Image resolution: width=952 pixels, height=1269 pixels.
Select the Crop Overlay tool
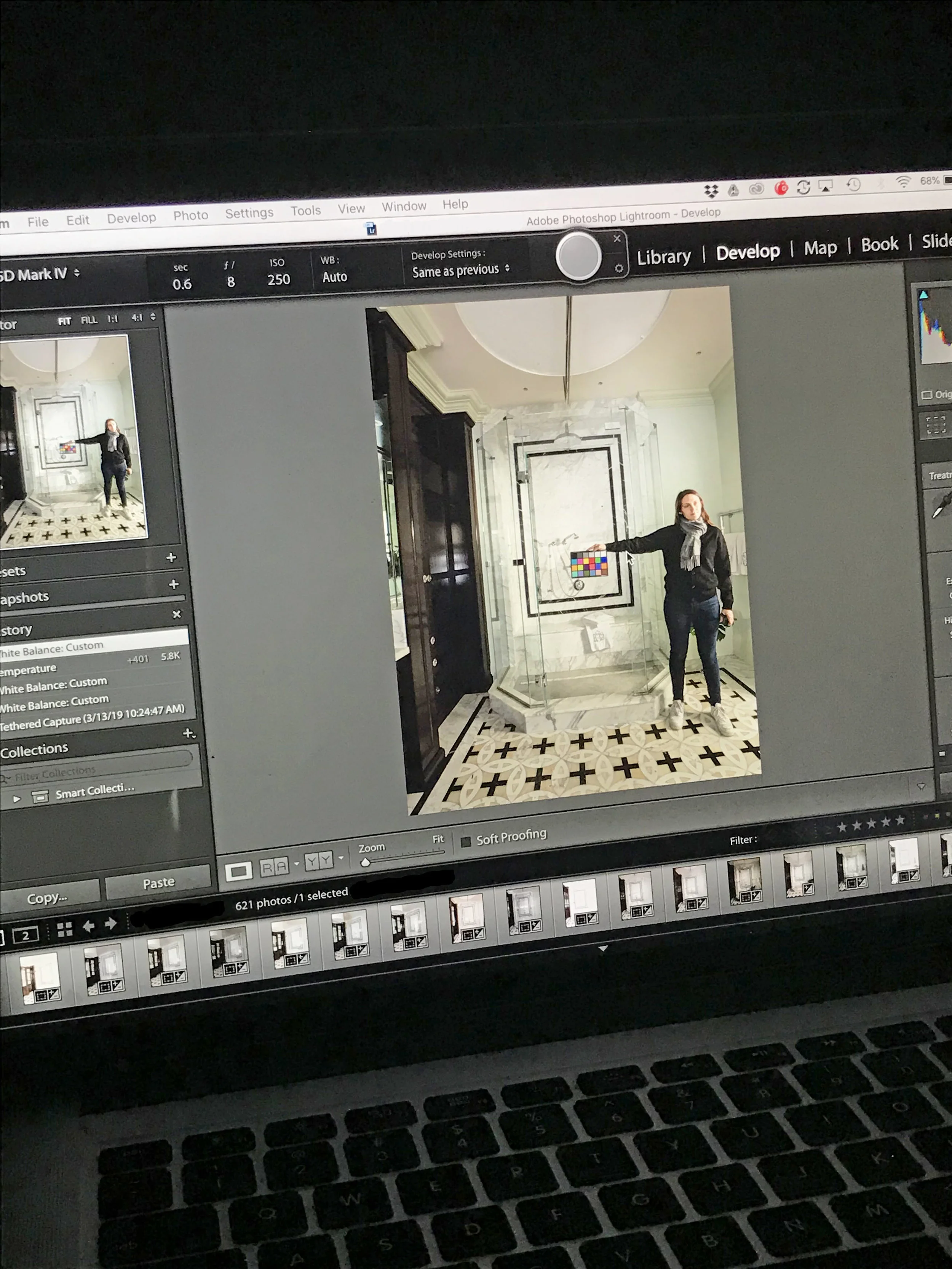(936, 425)
